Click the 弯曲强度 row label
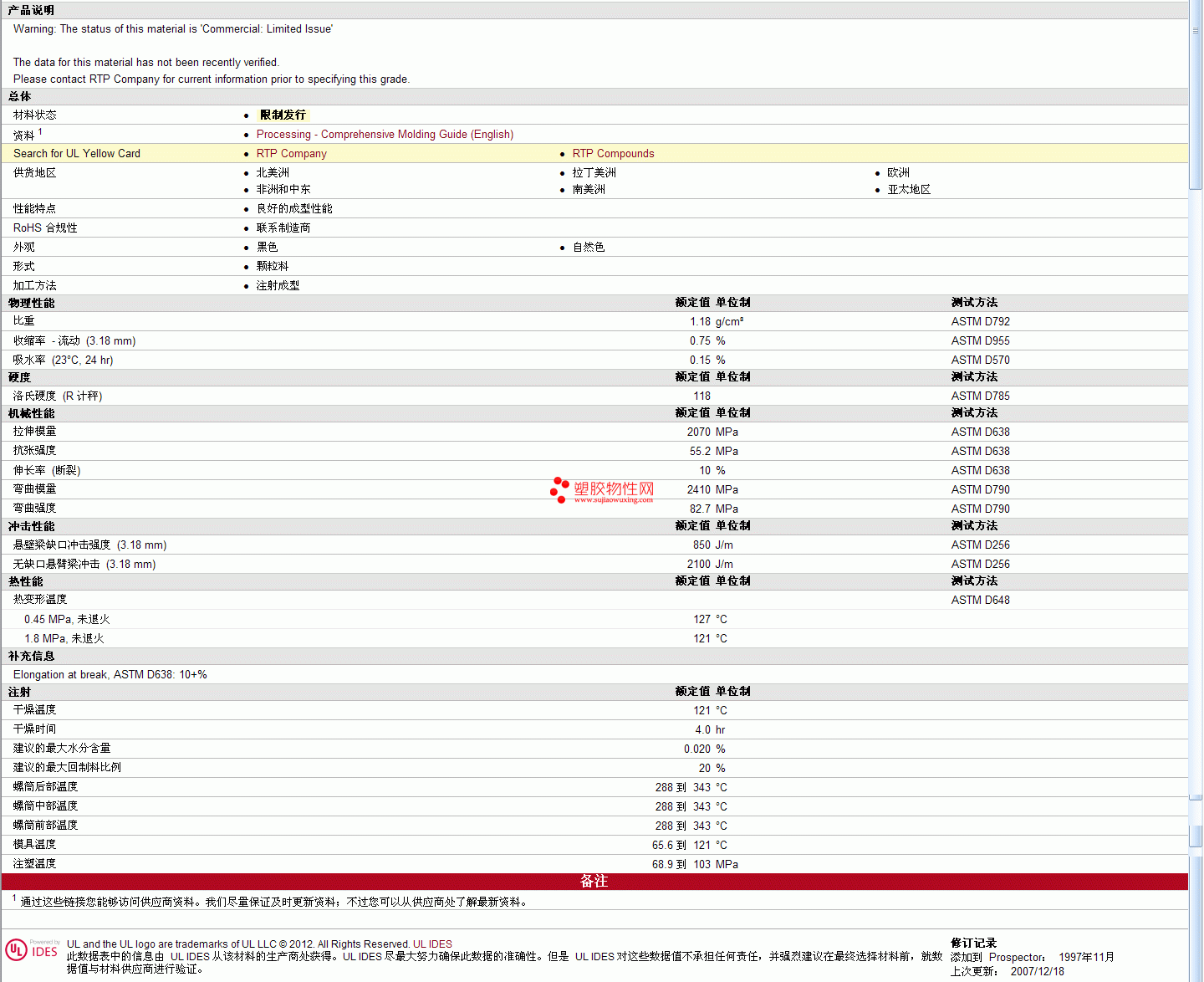This screenshot has height=982, width=1204. 34,509
